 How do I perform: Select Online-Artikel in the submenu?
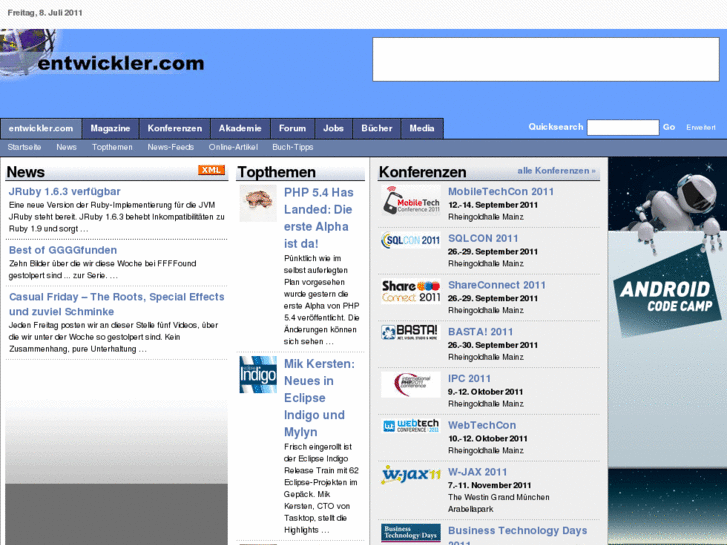[x=233, y=147]
